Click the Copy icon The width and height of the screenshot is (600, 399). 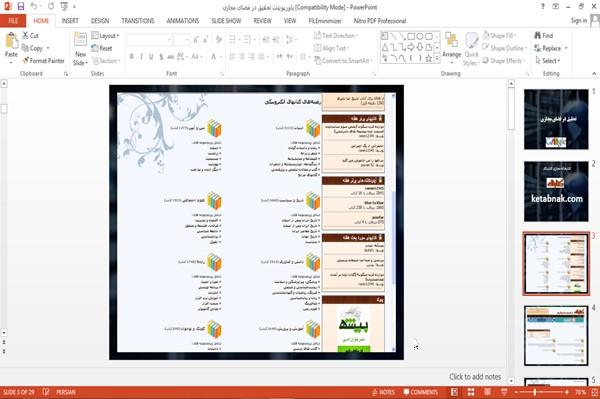point(25,48)
